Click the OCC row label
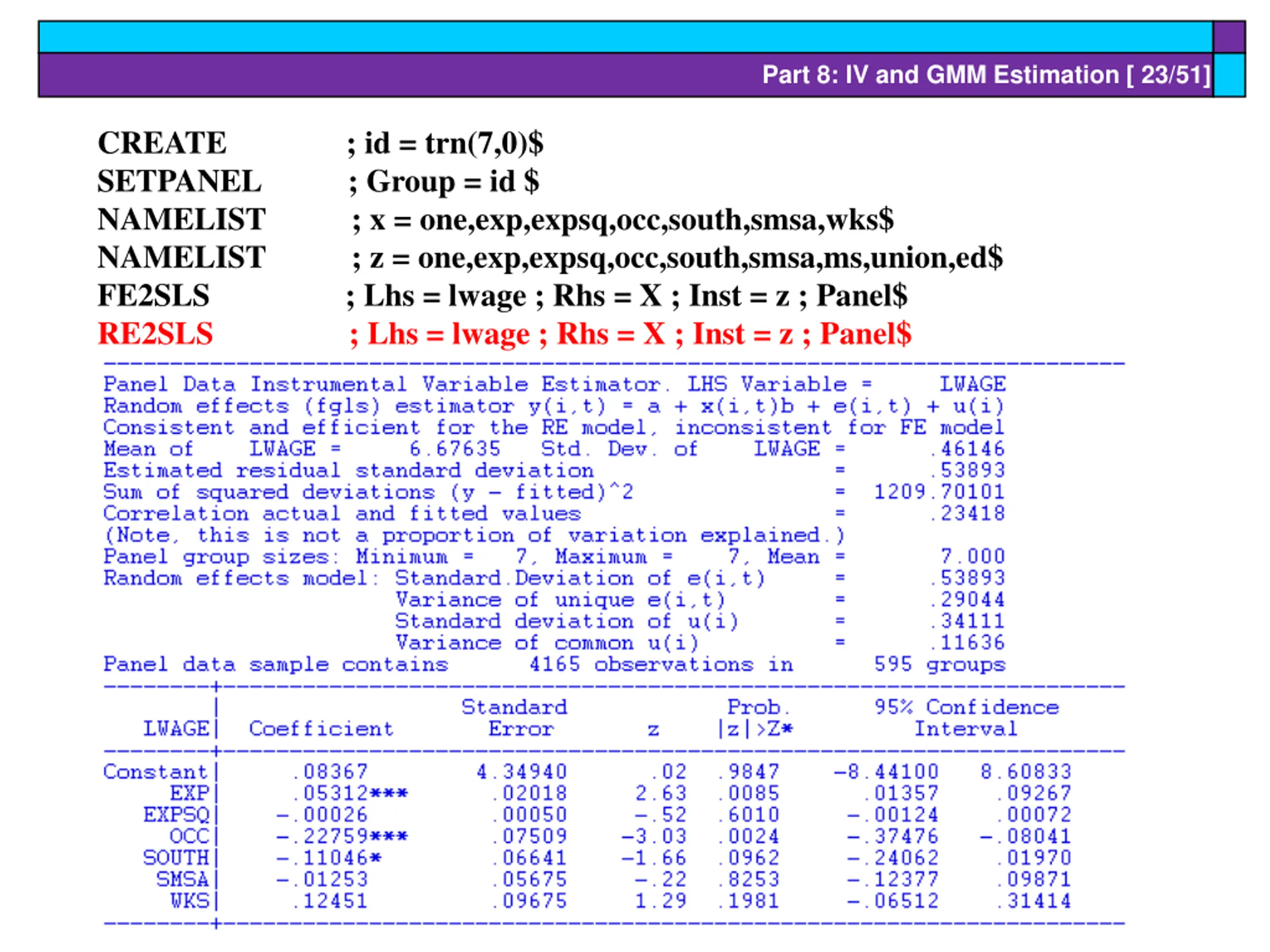Screen dimensions: 1270x952 tap(189, 836)
